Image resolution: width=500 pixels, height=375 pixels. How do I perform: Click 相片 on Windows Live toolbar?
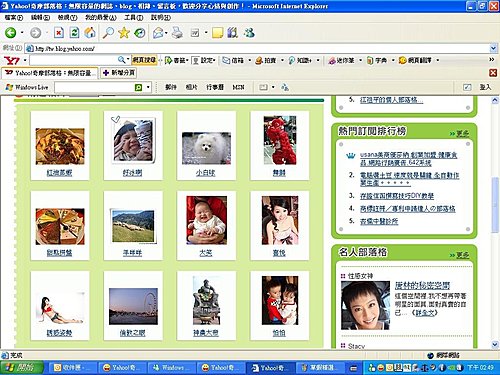pos(191,87)
